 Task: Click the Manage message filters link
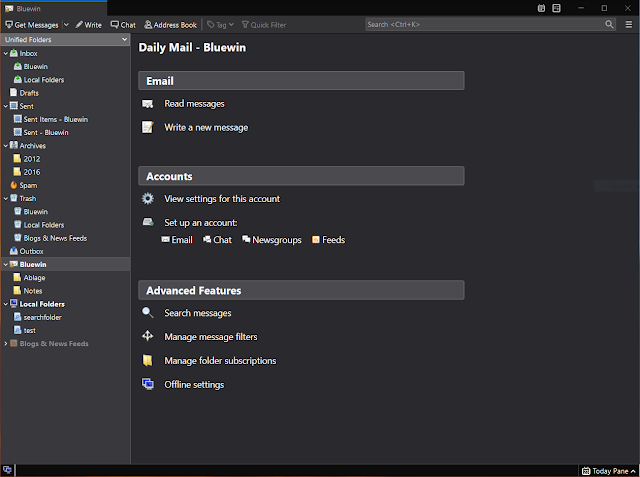click(x=211, y=337)
